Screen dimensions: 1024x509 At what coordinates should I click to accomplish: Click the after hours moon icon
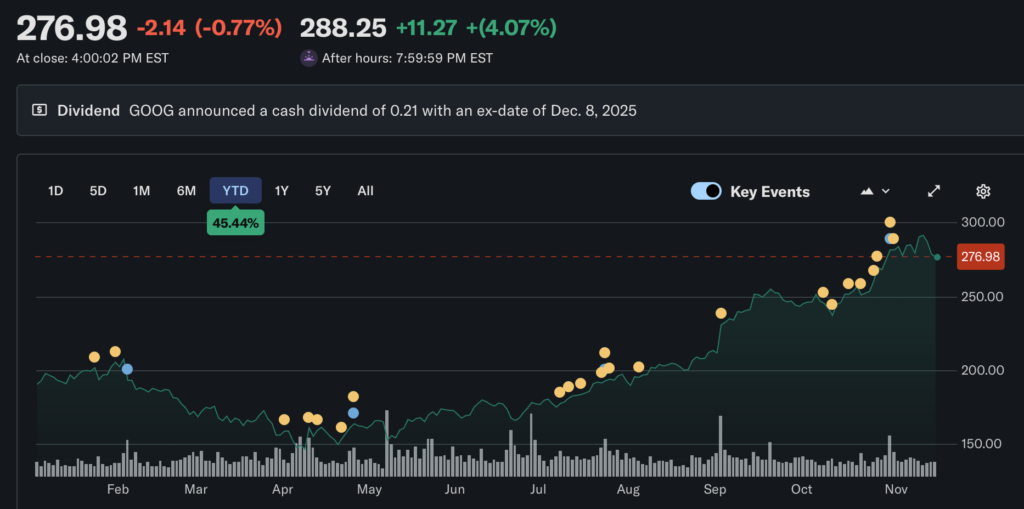[x=309, y=58]
